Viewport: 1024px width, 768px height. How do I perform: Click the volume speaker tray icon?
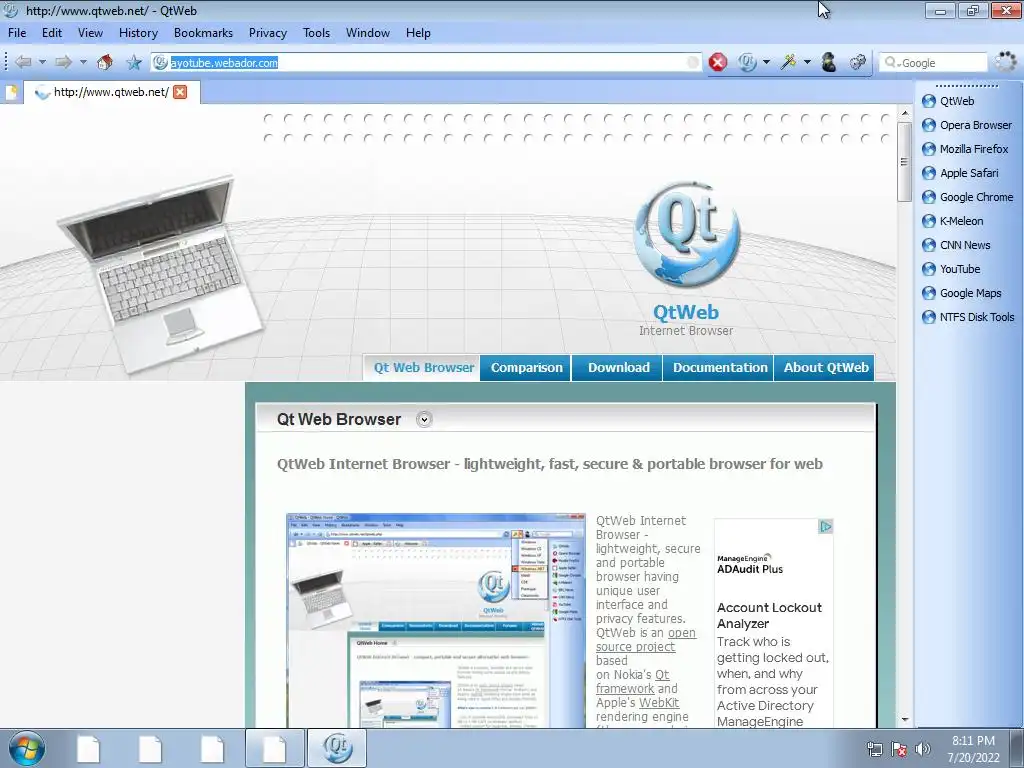[923, 749]
